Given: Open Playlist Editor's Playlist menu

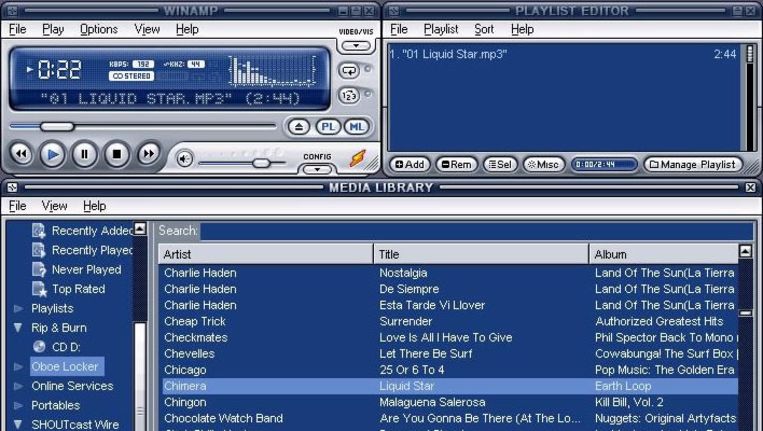Looking at the screenshot, I should (441, 29).
